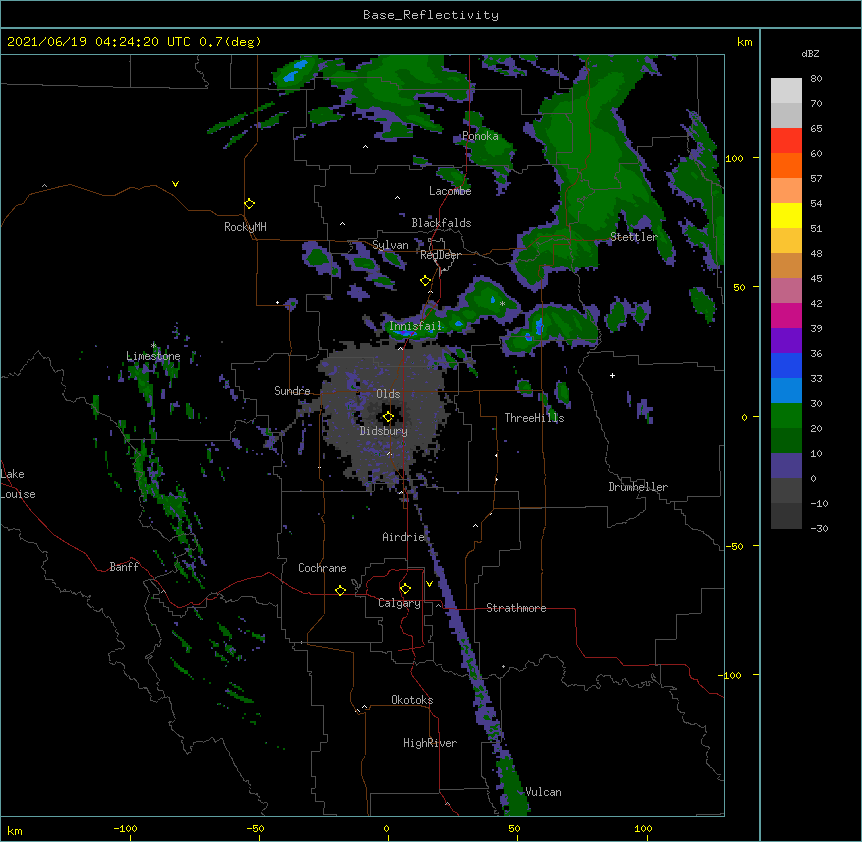Click the Olds town label
Image resolution: width=862 pixels, height=842 pixels.
coord(388,394)
